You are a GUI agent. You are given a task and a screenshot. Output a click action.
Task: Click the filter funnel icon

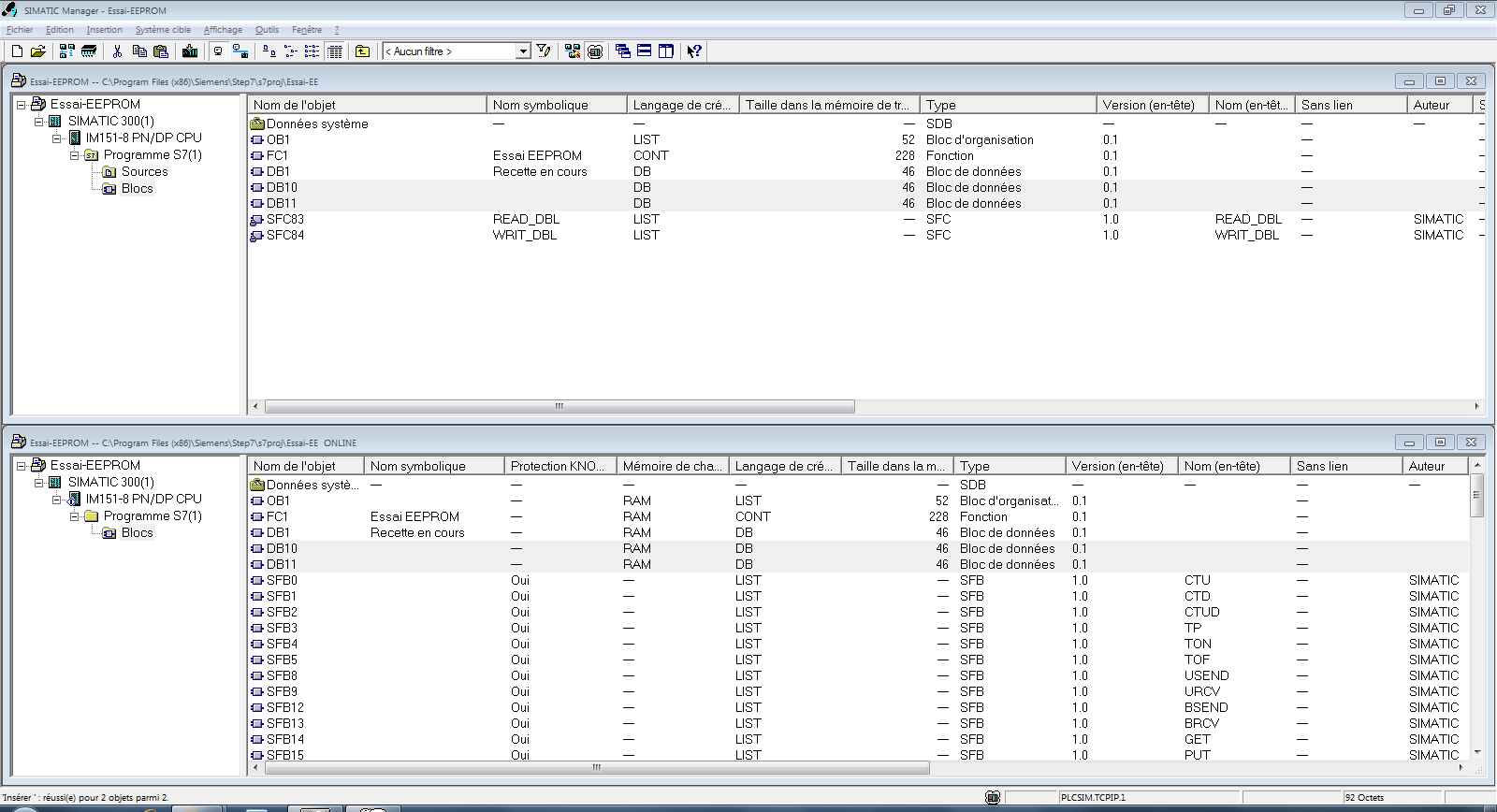[x=544, y=51]
